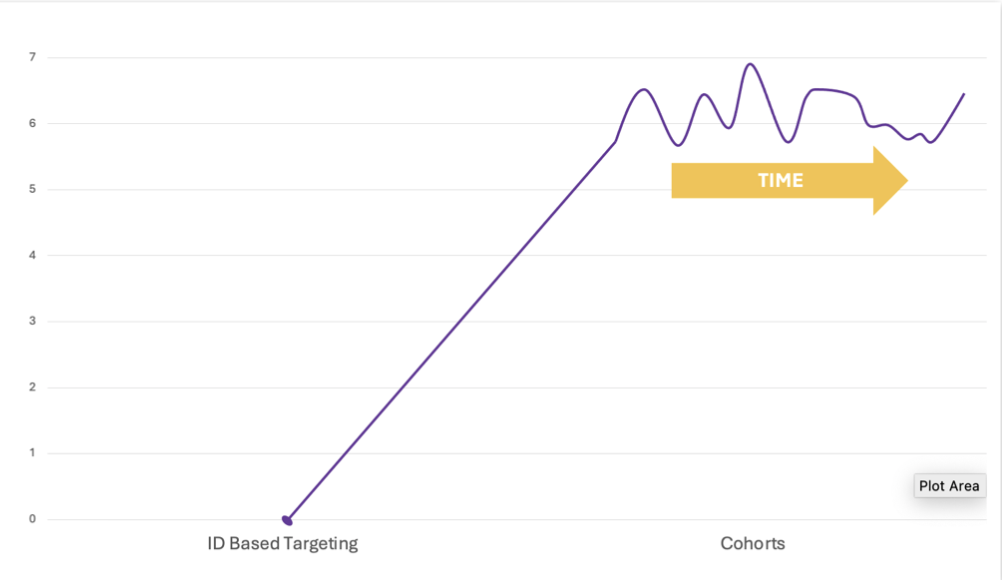Select the y-axis label 6
The height and width of the screenshot is (580, 1002).
(32, 124)
